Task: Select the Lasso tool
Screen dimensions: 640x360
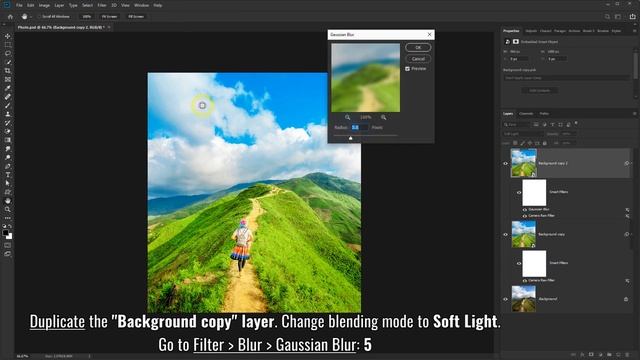Action: (x=8, y=53)
